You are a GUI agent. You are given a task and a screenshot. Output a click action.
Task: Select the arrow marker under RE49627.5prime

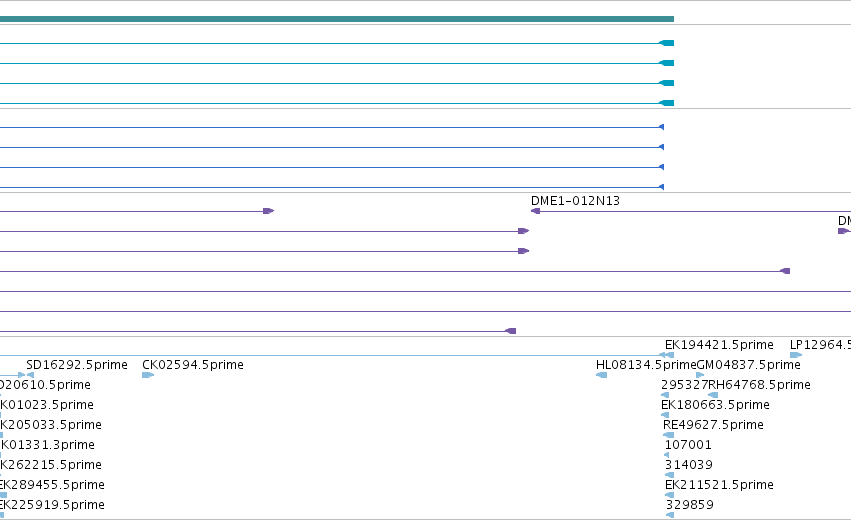coord(668,435)
